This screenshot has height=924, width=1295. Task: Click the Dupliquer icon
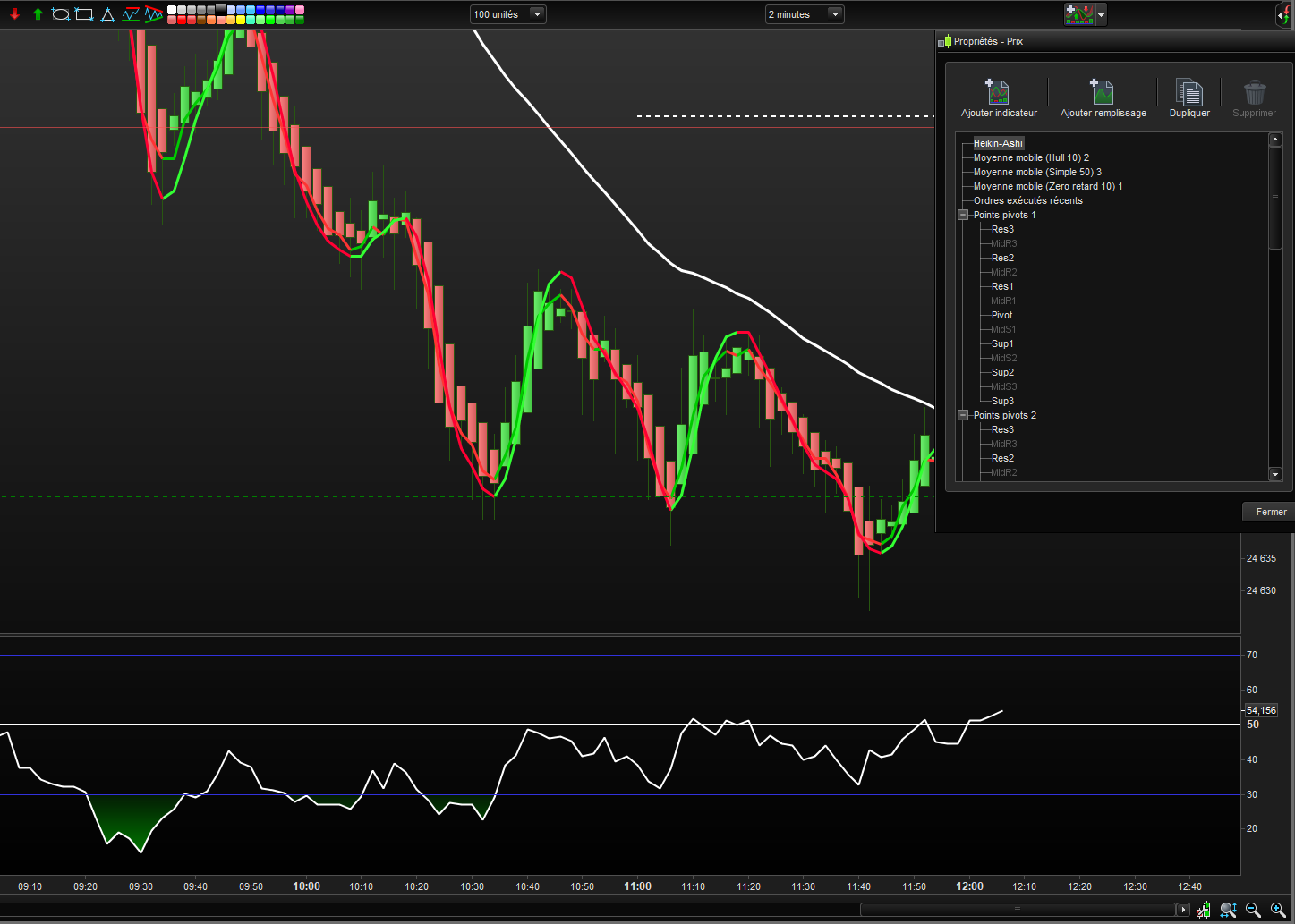pyautogui.click(x=1189, y=92)
